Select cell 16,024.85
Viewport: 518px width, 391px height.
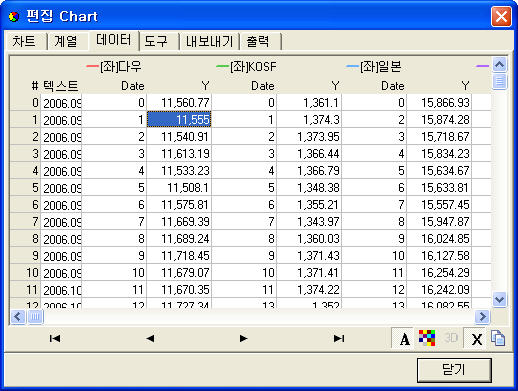coord(439,238)
